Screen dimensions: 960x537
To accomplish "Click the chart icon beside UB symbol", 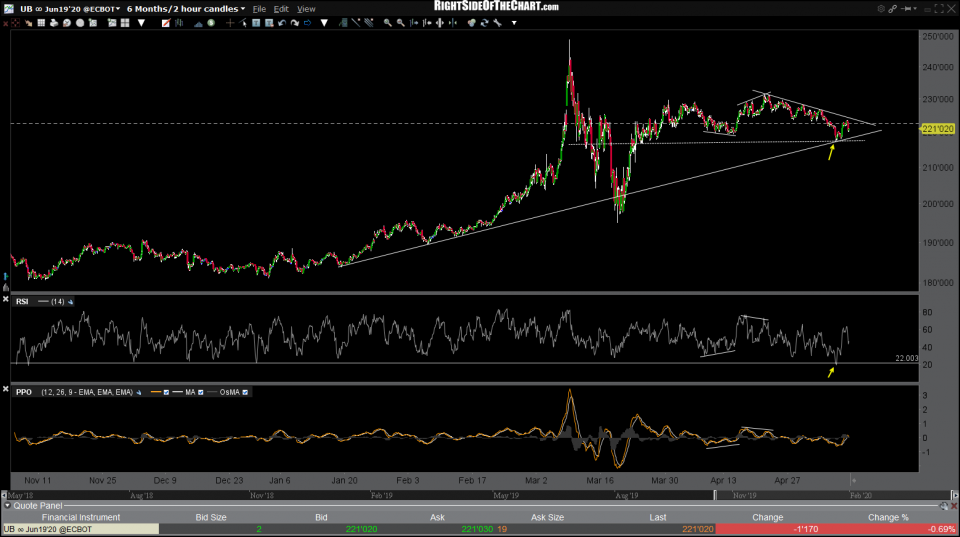I will coord(8,8).
